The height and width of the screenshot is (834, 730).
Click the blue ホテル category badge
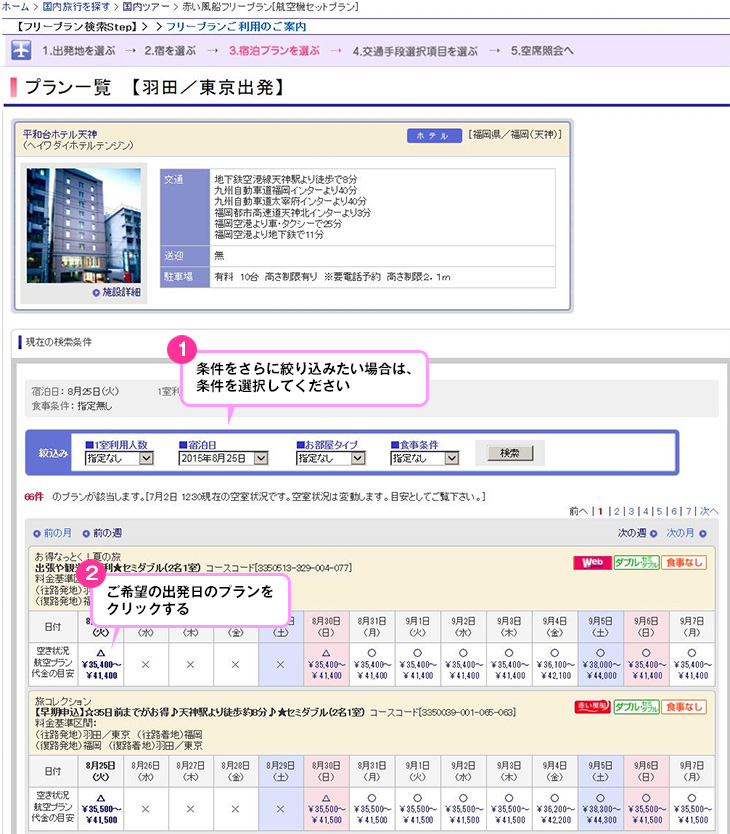point(433,135)
